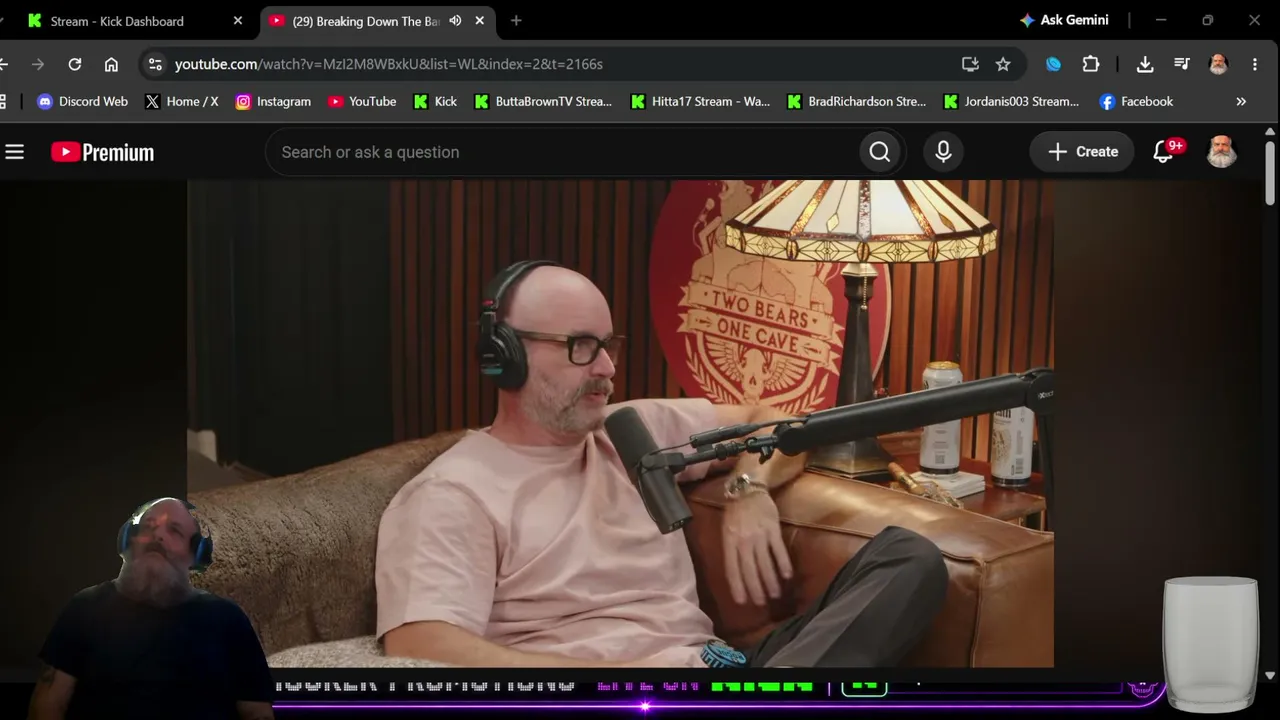Open the YouTube guide hamburger menu
This screenshot has width=1280, height=720.
pos(14,152)
